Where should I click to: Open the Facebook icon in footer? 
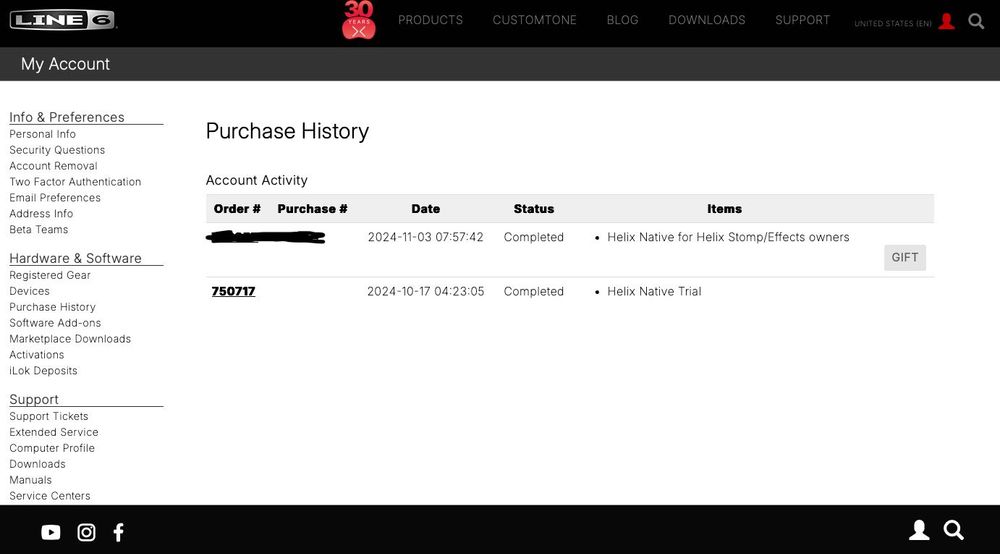[119, 532]
